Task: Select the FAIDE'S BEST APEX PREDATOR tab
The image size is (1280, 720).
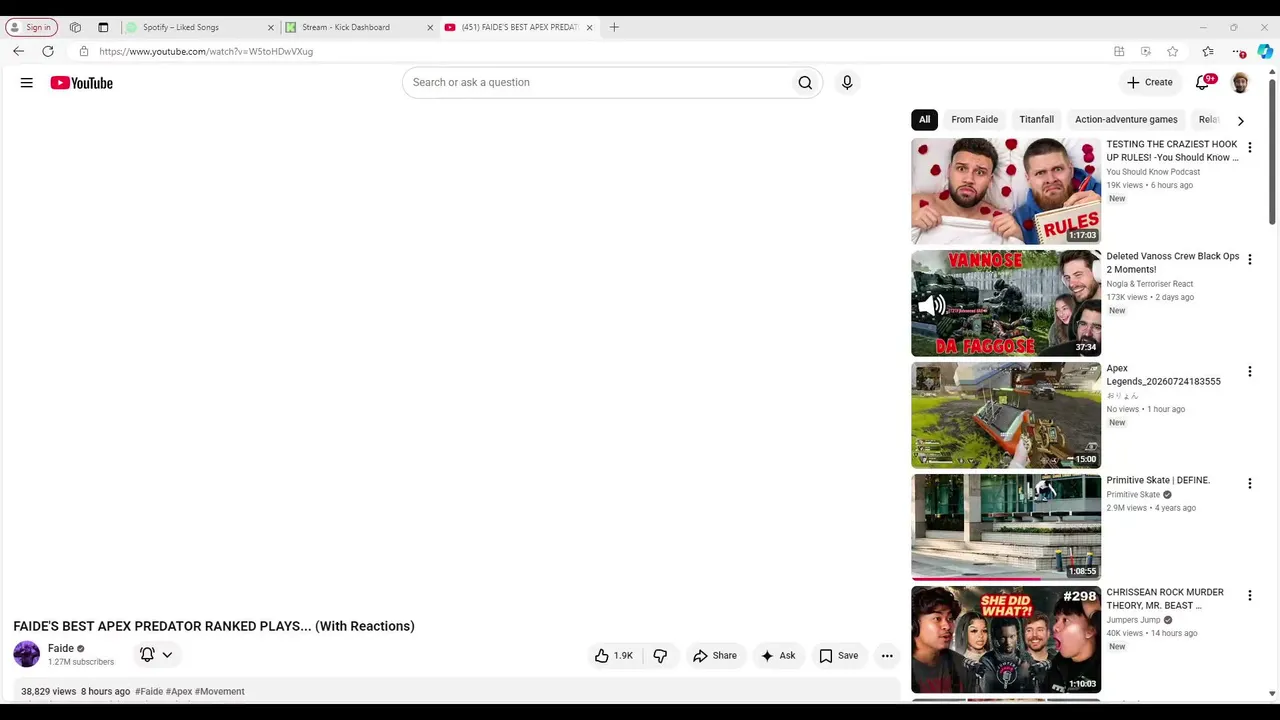Action: click(x=518, y=28)
